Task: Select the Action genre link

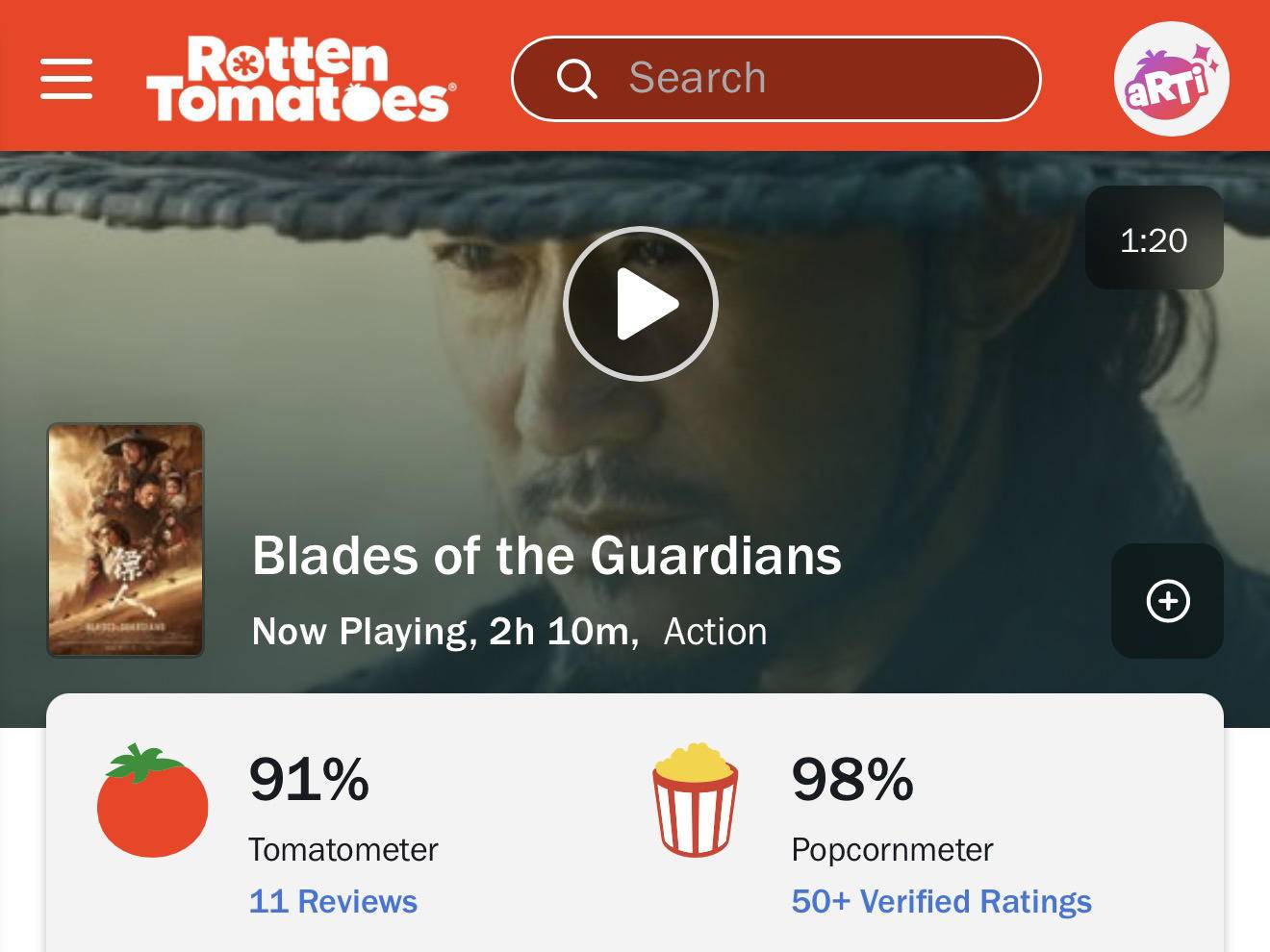Action: (715, 632)
